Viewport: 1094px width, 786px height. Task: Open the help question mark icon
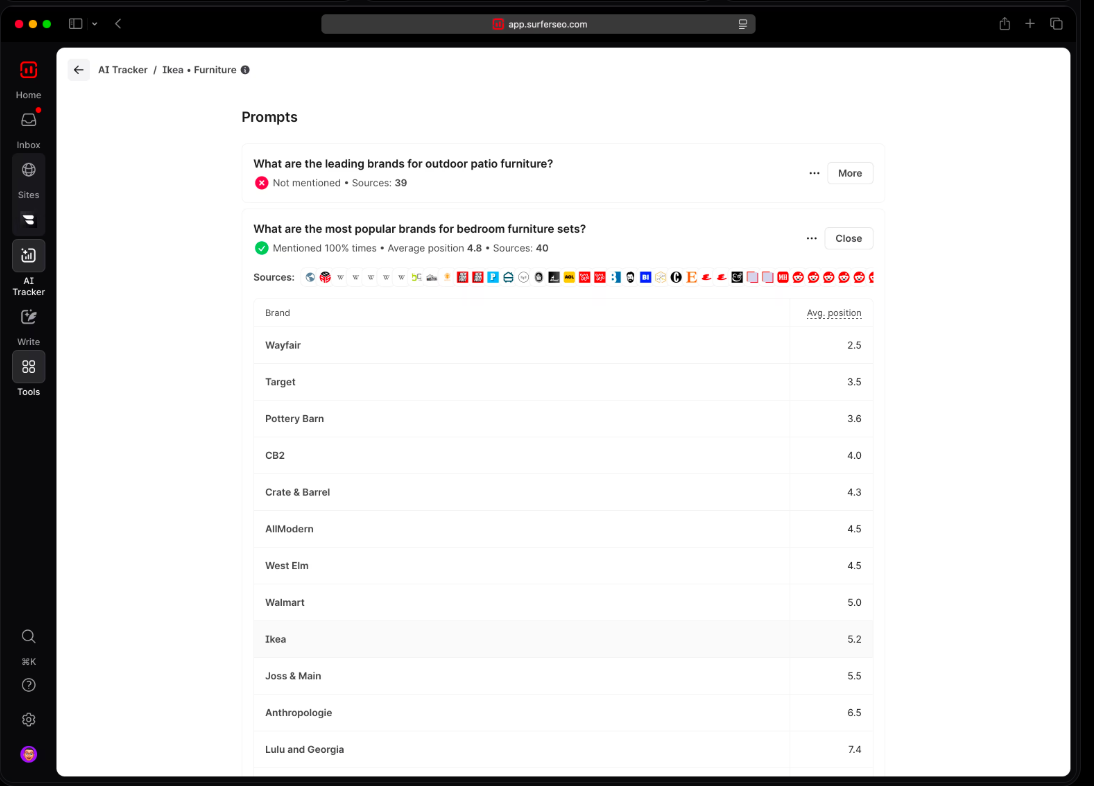click(x=28, y=685)
